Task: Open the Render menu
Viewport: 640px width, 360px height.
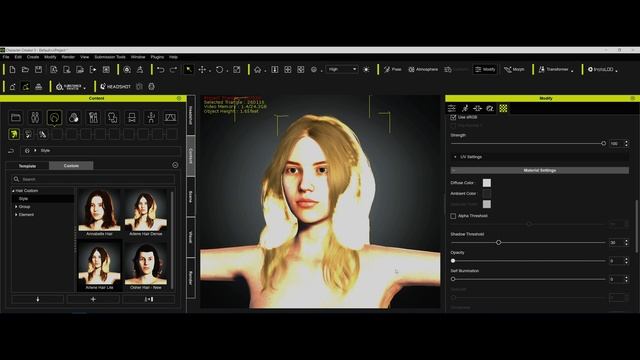Action: pos(68,57)
